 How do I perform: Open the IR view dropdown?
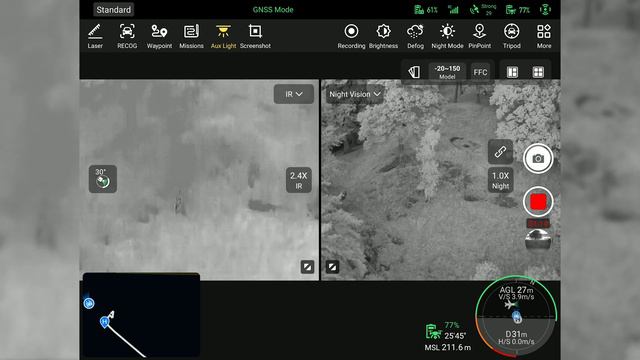pos(294,94)
